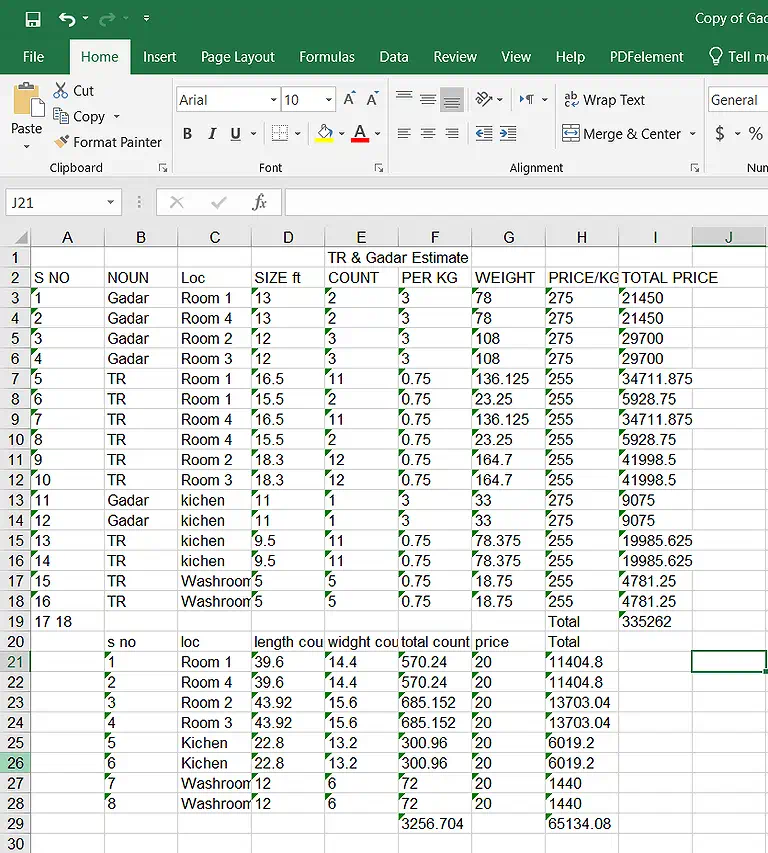Open the Alignment settings dialog launcher

point(695,168)
